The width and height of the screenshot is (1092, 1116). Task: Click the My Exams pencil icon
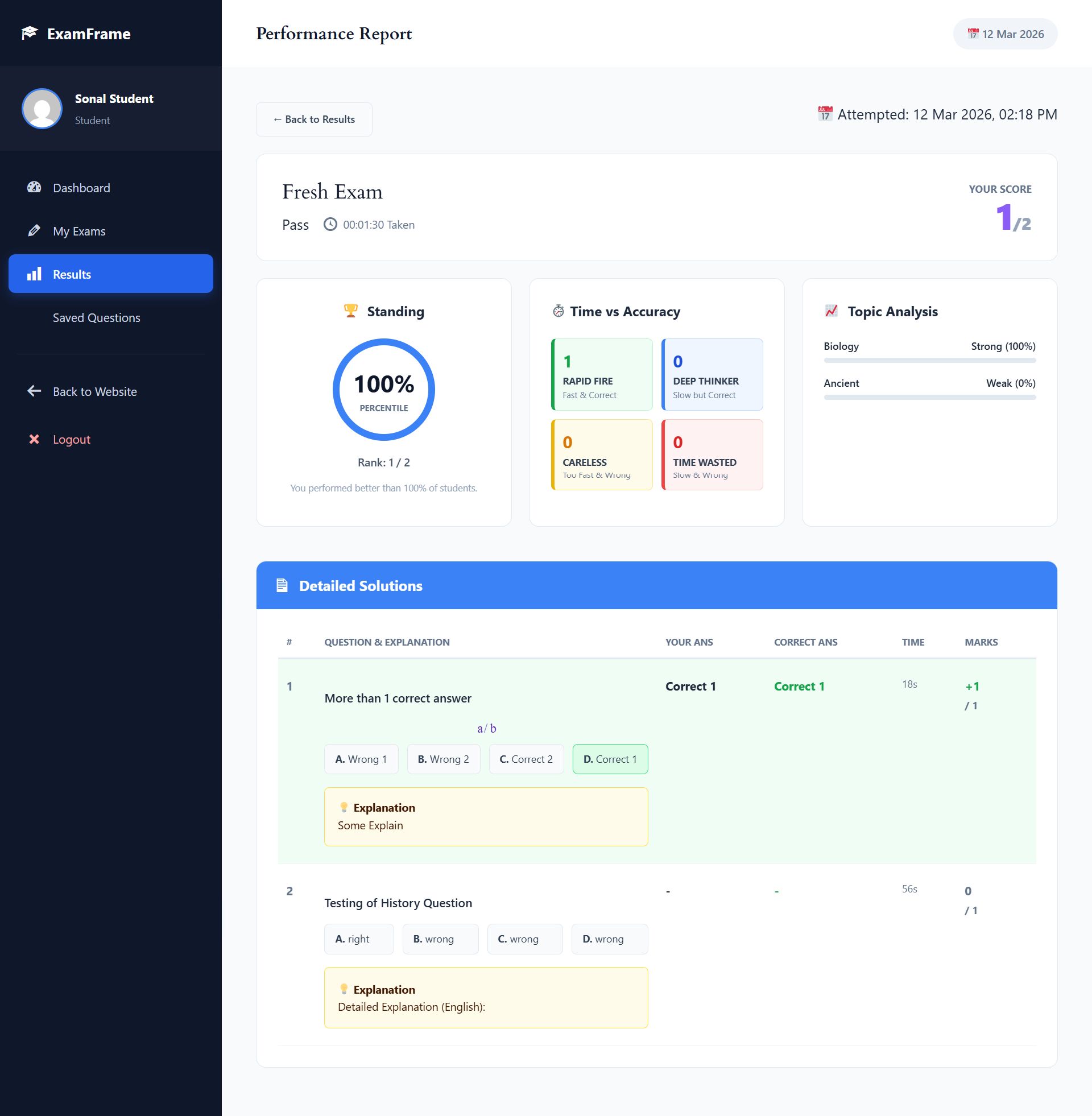[x=34, y=230]
